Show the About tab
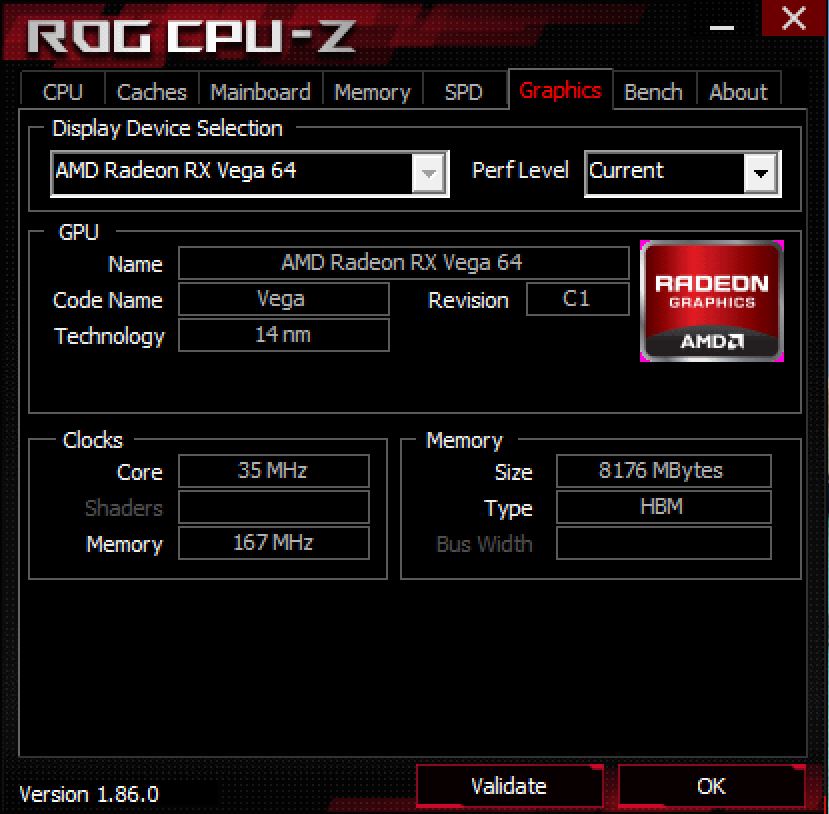The image size is (829, 814). pyautogui.click(x=739, y=92)
